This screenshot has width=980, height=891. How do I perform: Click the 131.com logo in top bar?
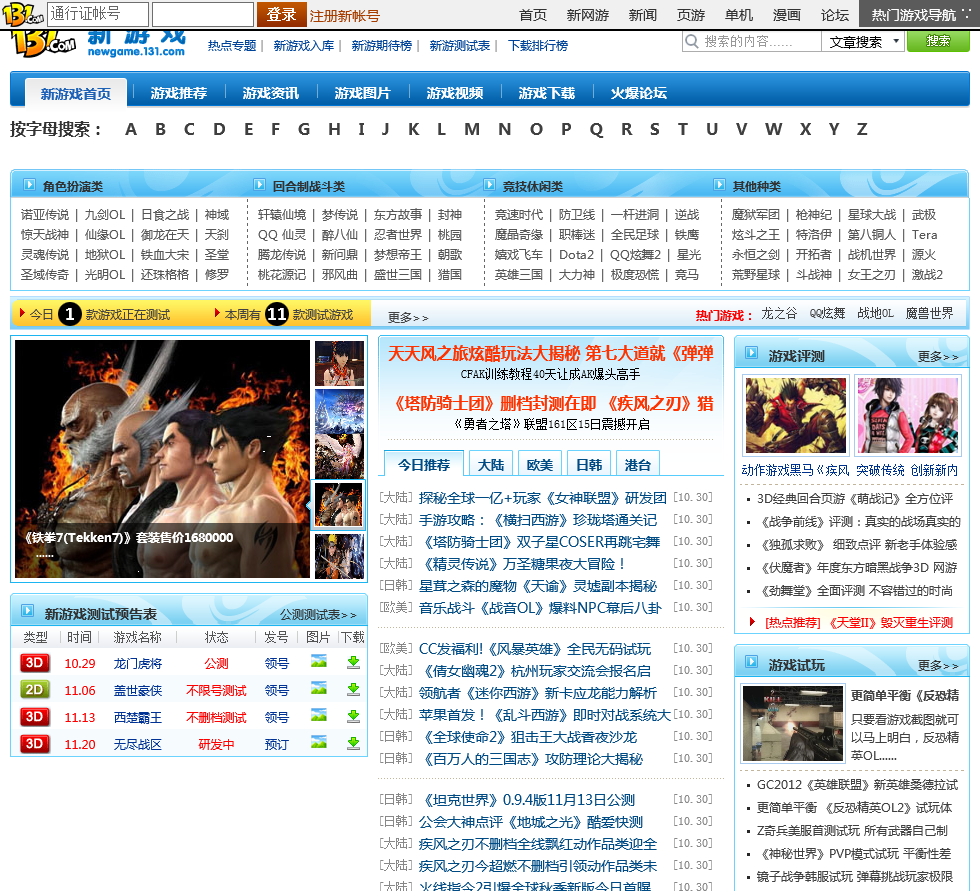click(23, 14)
